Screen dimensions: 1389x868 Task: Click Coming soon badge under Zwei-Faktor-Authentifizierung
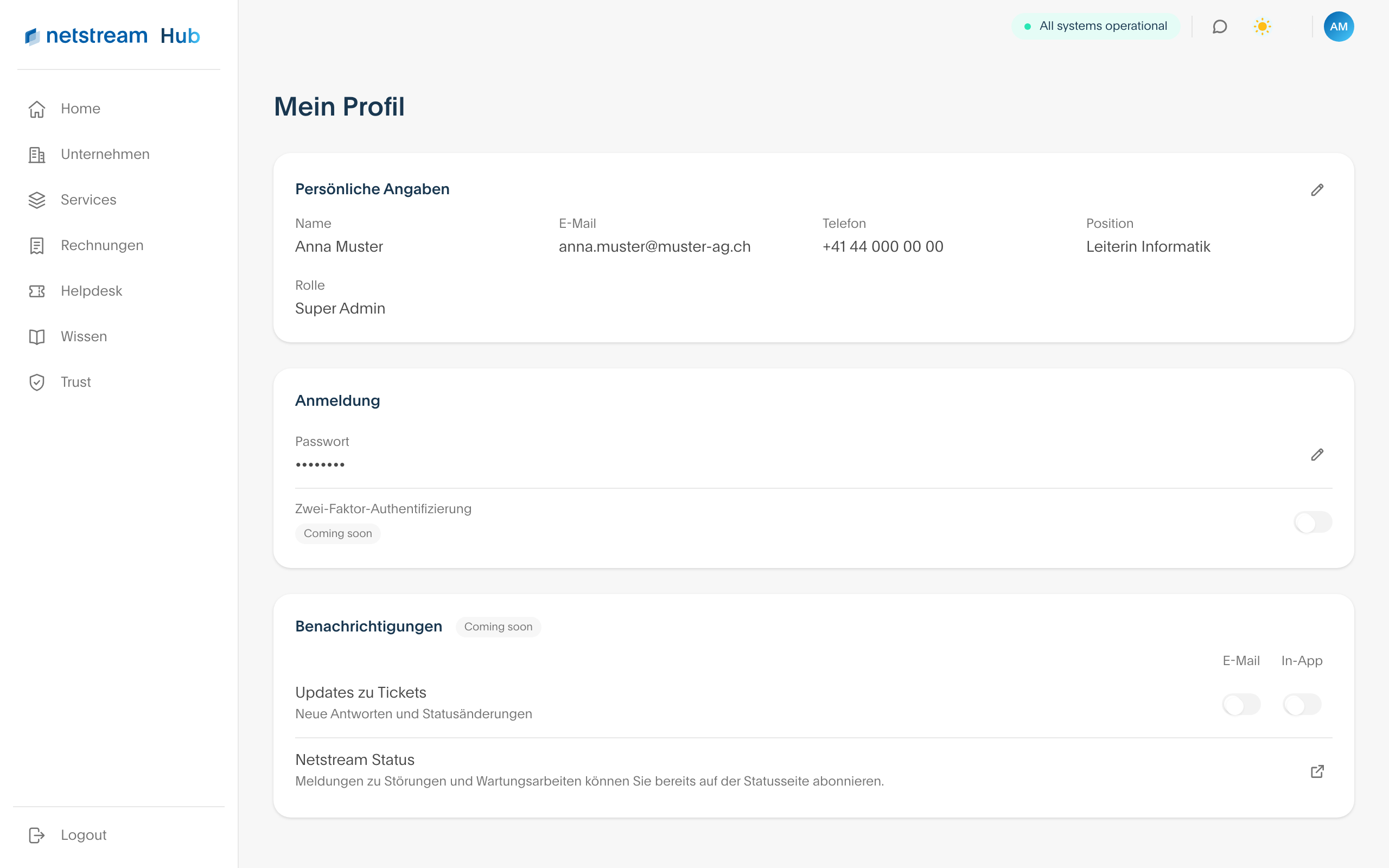click(337, 534)
